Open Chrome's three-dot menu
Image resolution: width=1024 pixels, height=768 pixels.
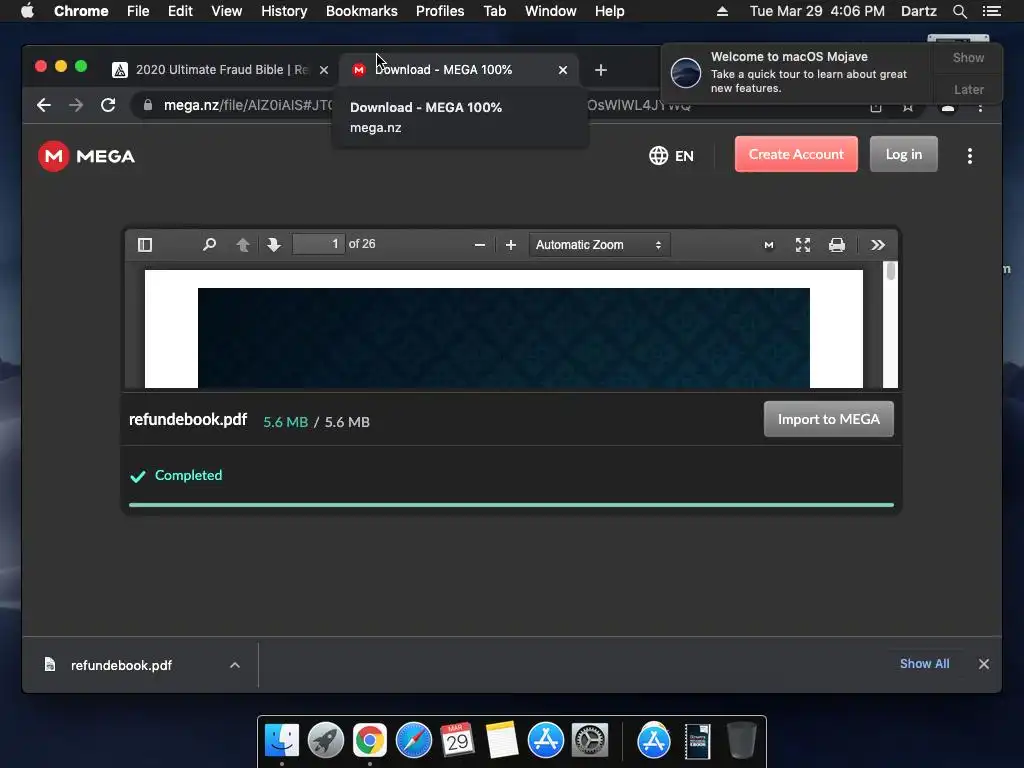point(980,106)
